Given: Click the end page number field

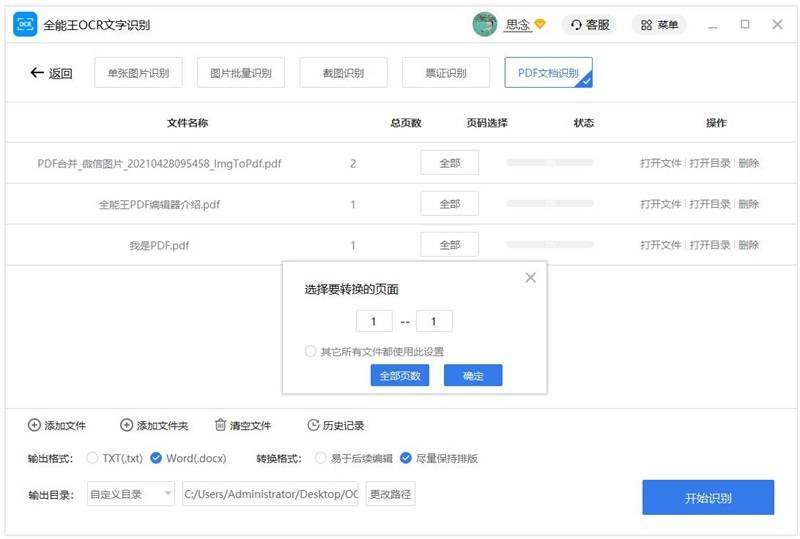Looking at the screenshot, I should pos(434,321).
